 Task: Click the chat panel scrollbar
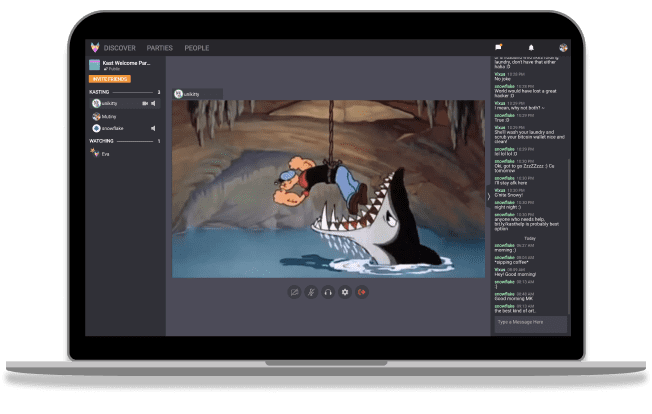pos(569,237)
